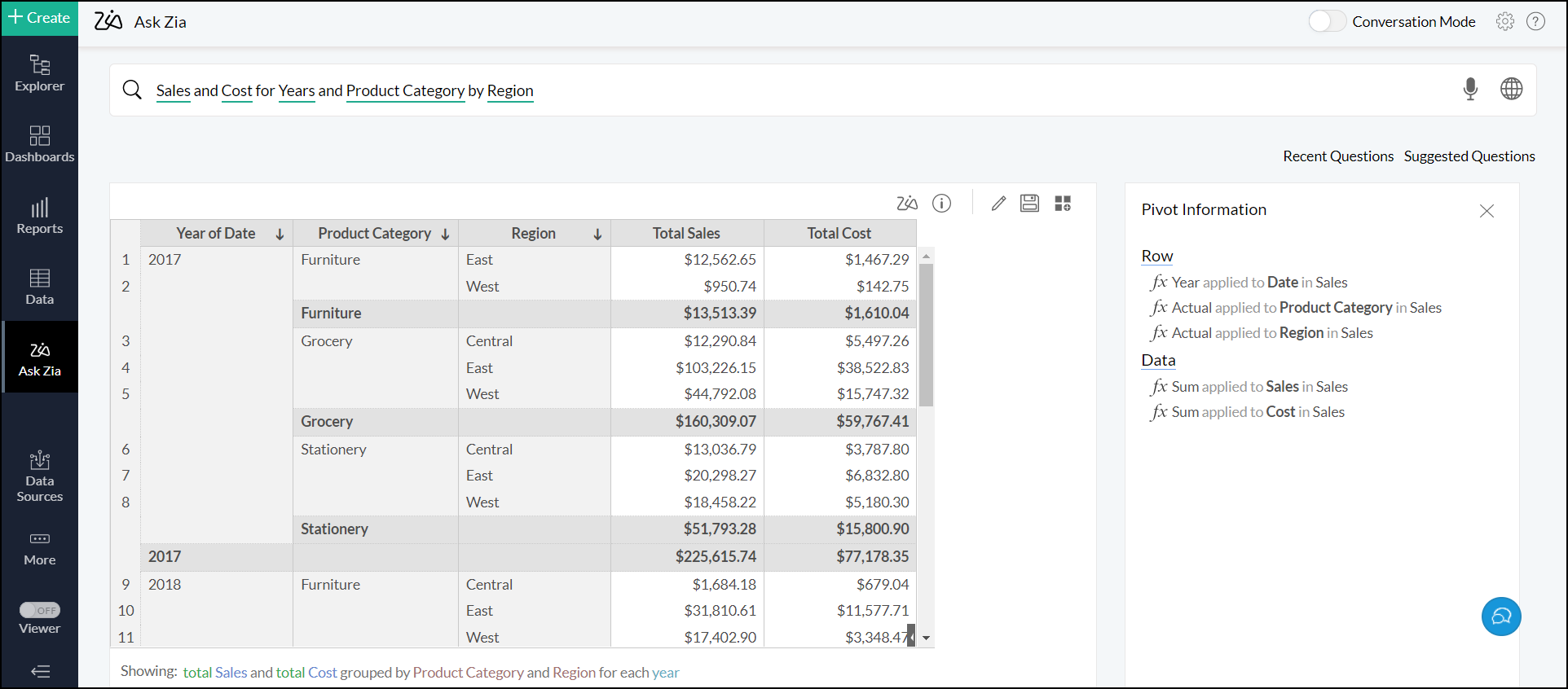Click the add to dashboard icon
The image size is (1568, 689).
[x=1063, y=204]
